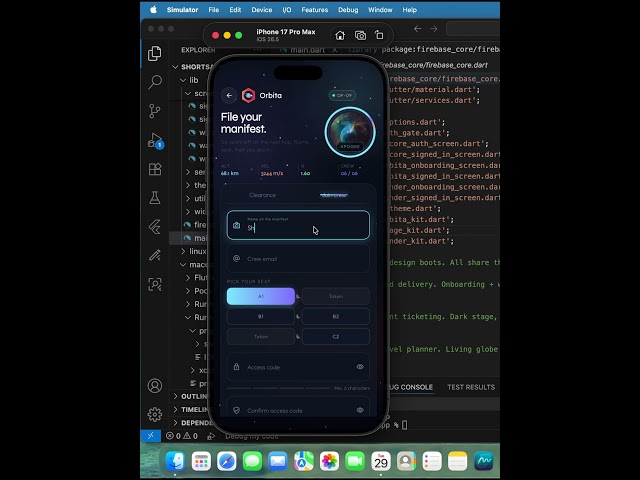Tap the back arrow in Orbita app
This screenshot has width=640, height=480.
tap(229, 95)
